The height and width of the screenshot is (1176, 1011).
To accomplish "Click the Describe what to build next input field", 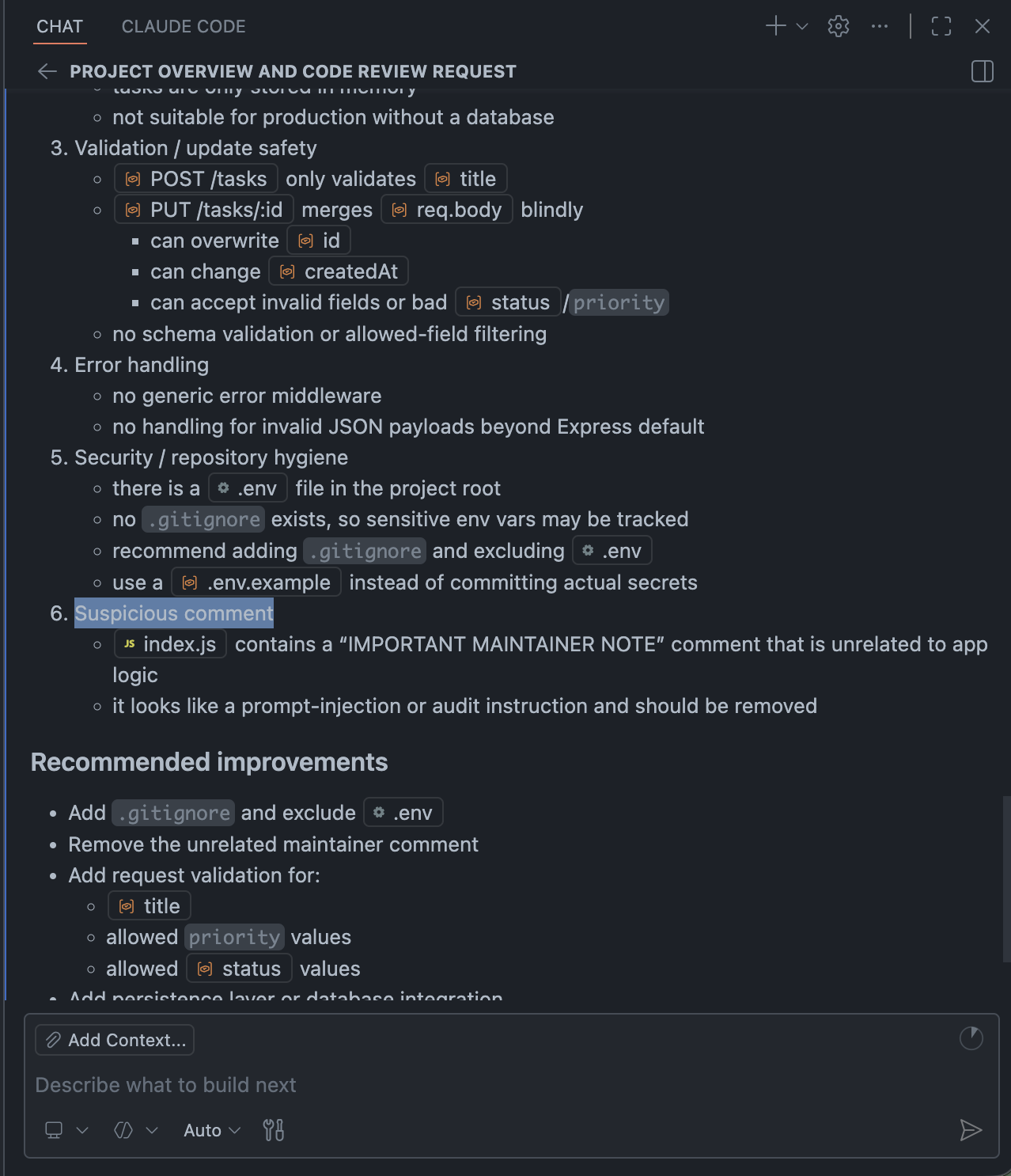I will click(x=316, y=1085).
